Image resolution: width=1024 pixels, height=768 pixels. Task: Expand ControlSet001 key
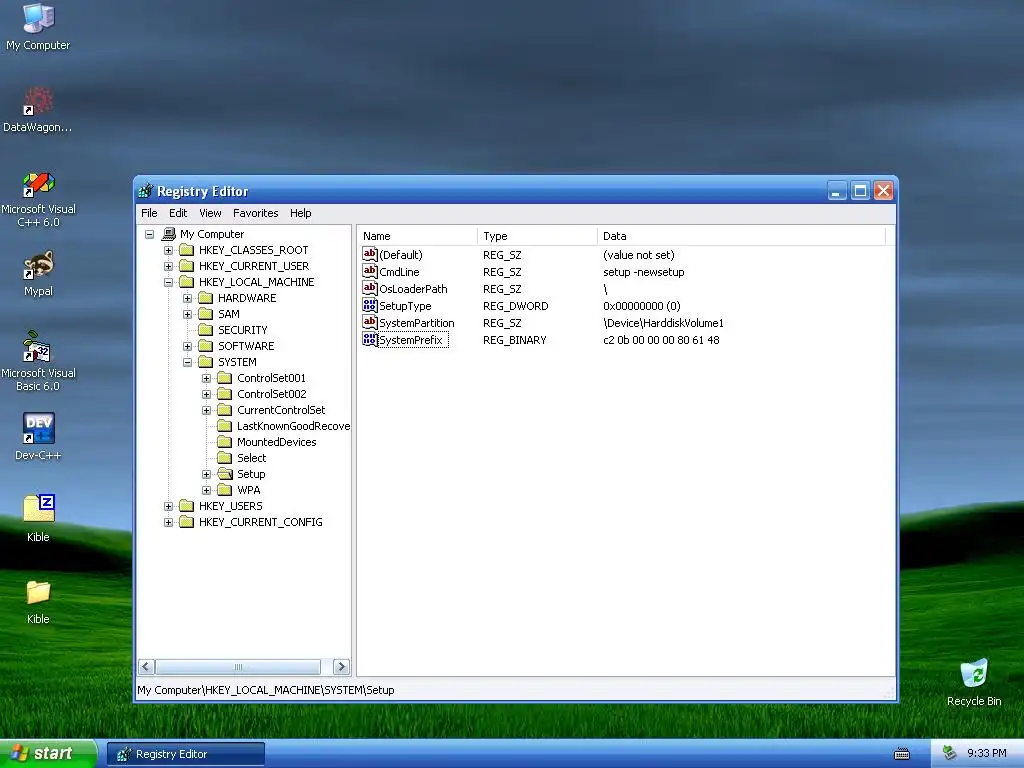[x=206, y=378]
